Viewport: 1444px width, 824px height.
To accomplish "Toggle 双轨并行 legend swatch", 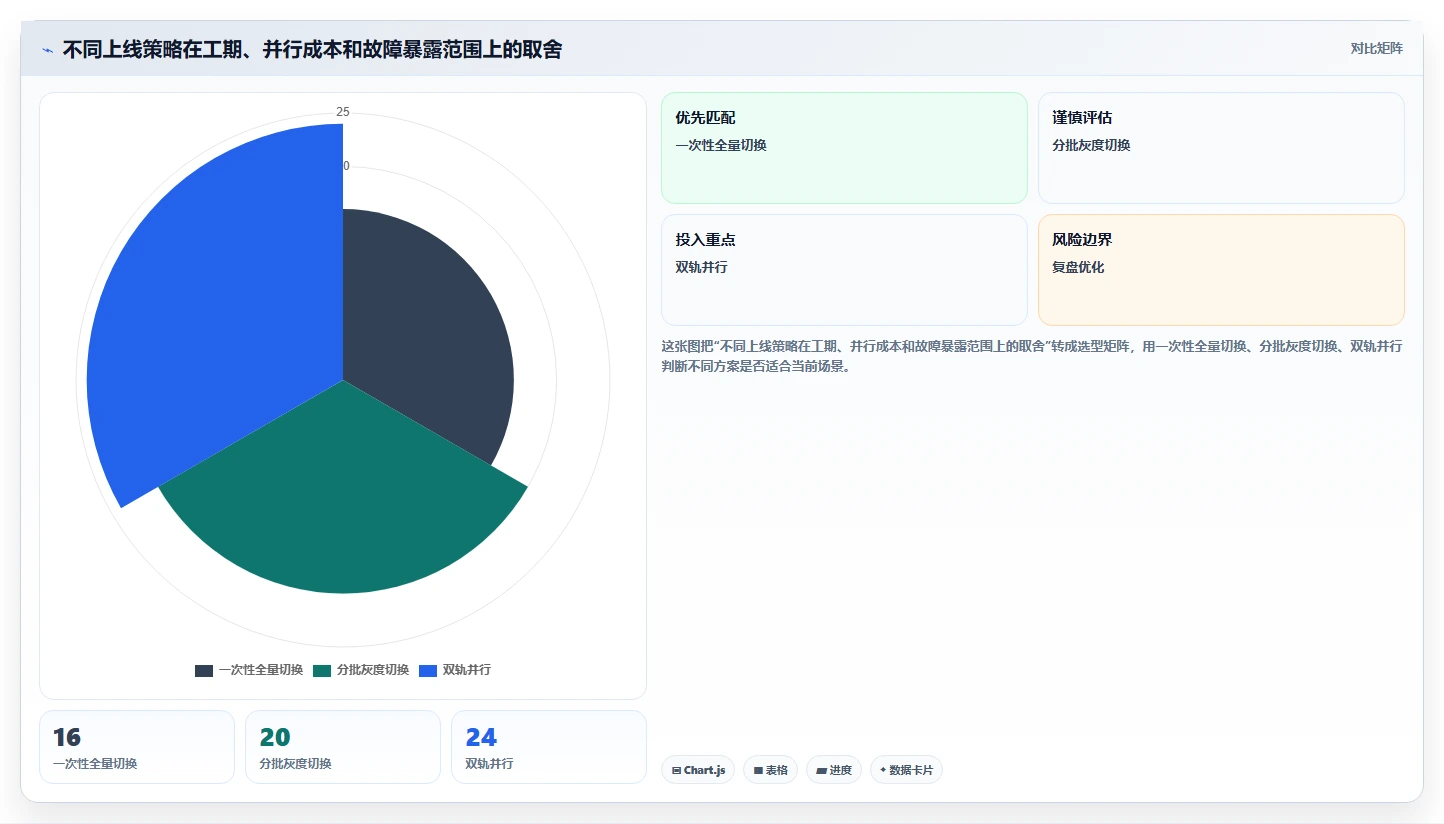I will [x=428, y=670].
